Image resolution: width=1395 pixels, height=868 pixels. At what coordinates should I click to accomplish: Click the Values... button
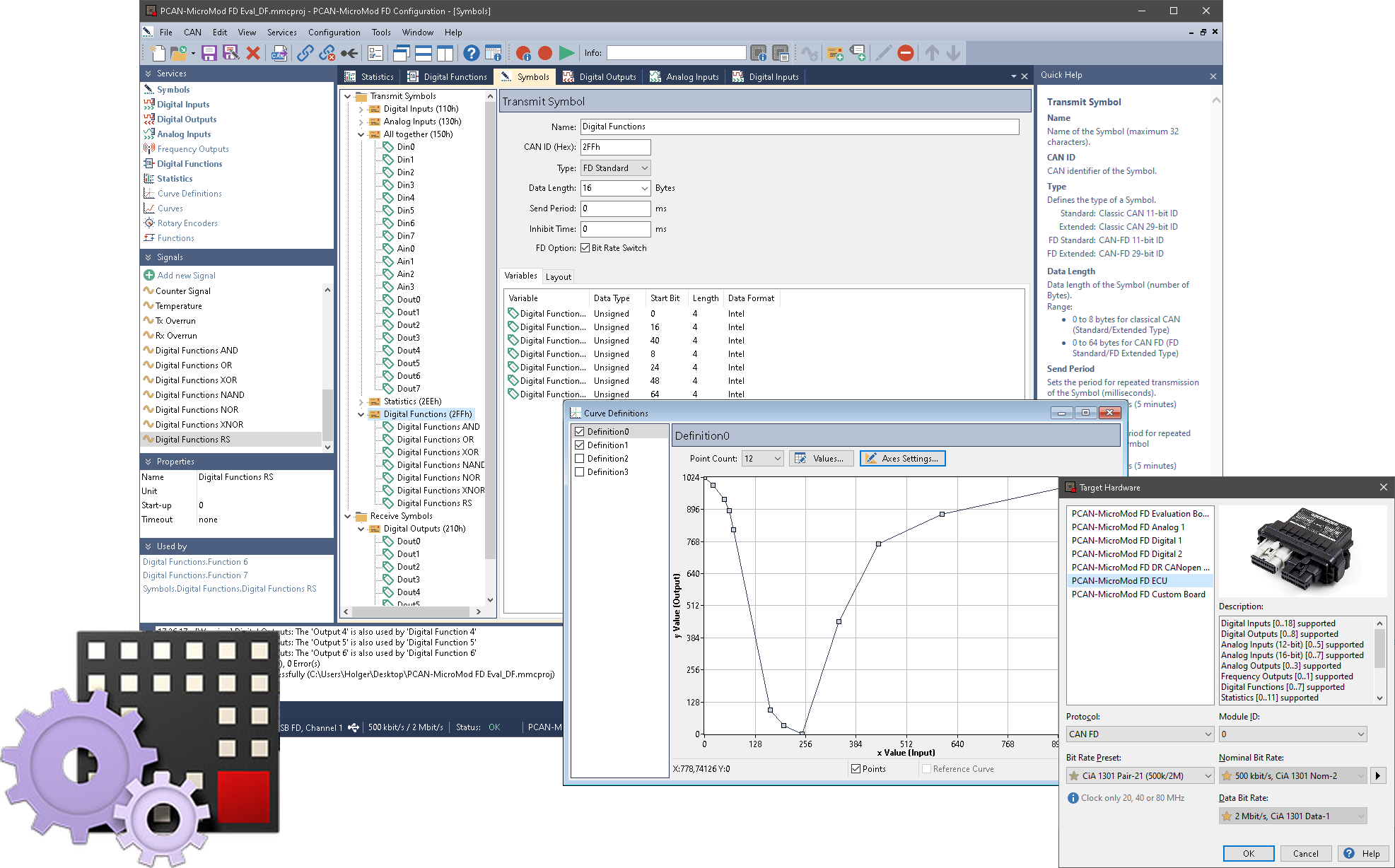point(821,459)
